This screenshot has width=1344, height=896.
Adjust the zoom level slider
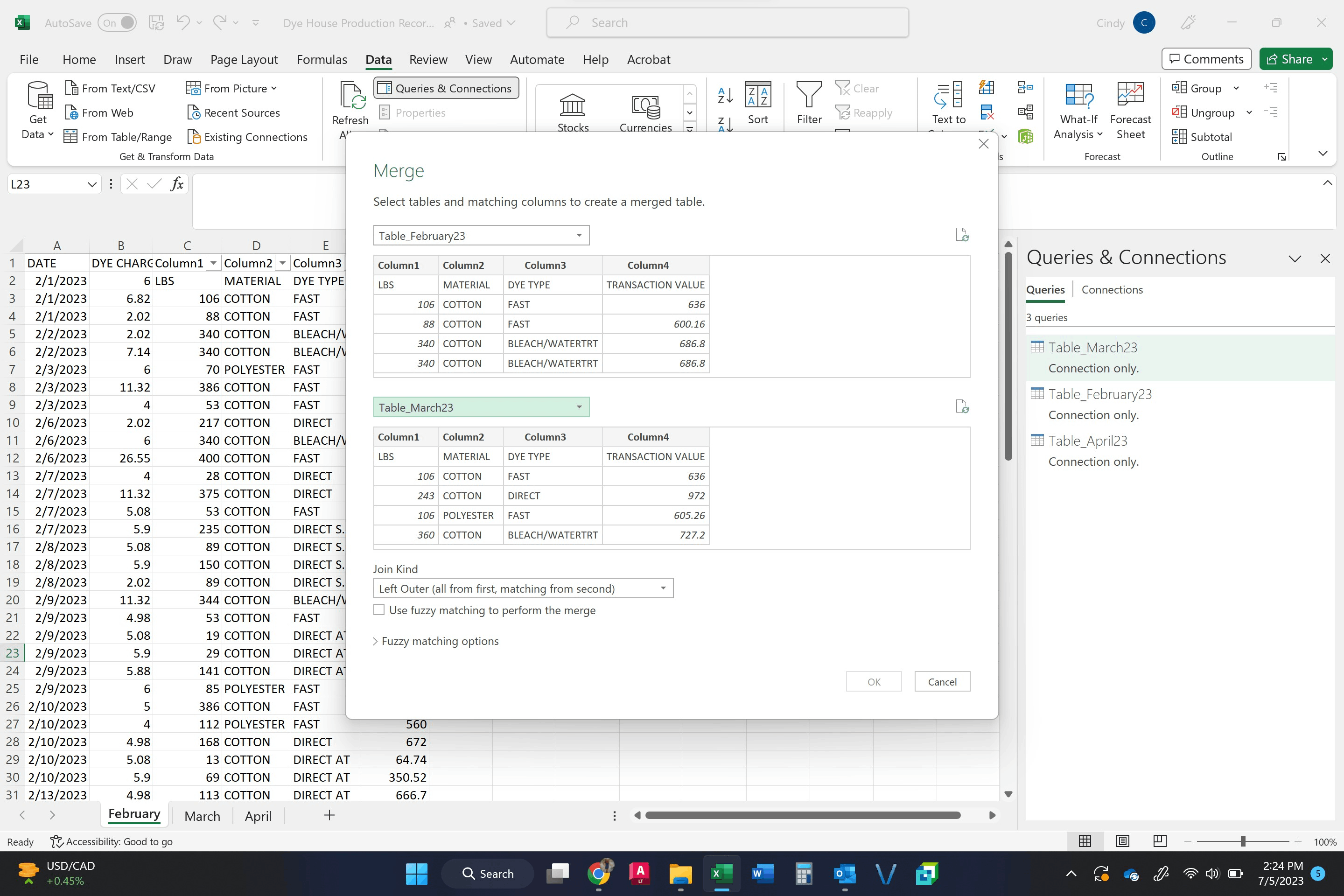click(1242, 841)
